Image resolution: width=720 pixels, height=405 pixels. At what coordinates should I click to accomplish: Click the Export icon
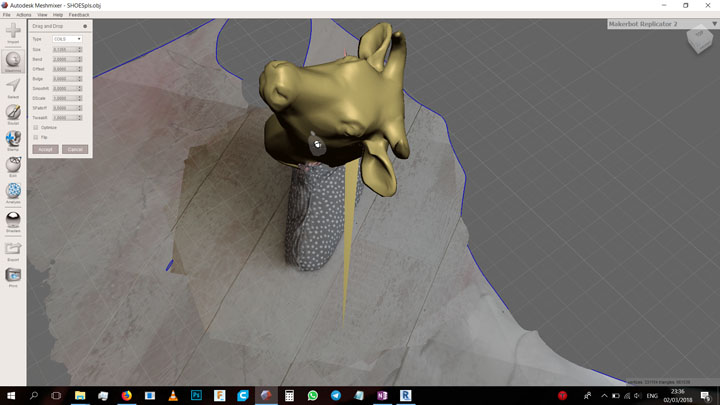point(13,249)
